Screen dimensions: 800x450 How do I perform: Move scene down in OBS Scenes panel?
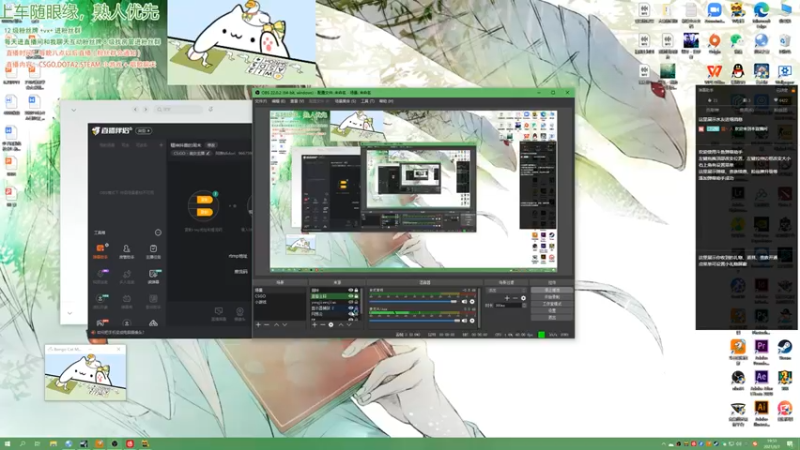[x=285, y=324]
